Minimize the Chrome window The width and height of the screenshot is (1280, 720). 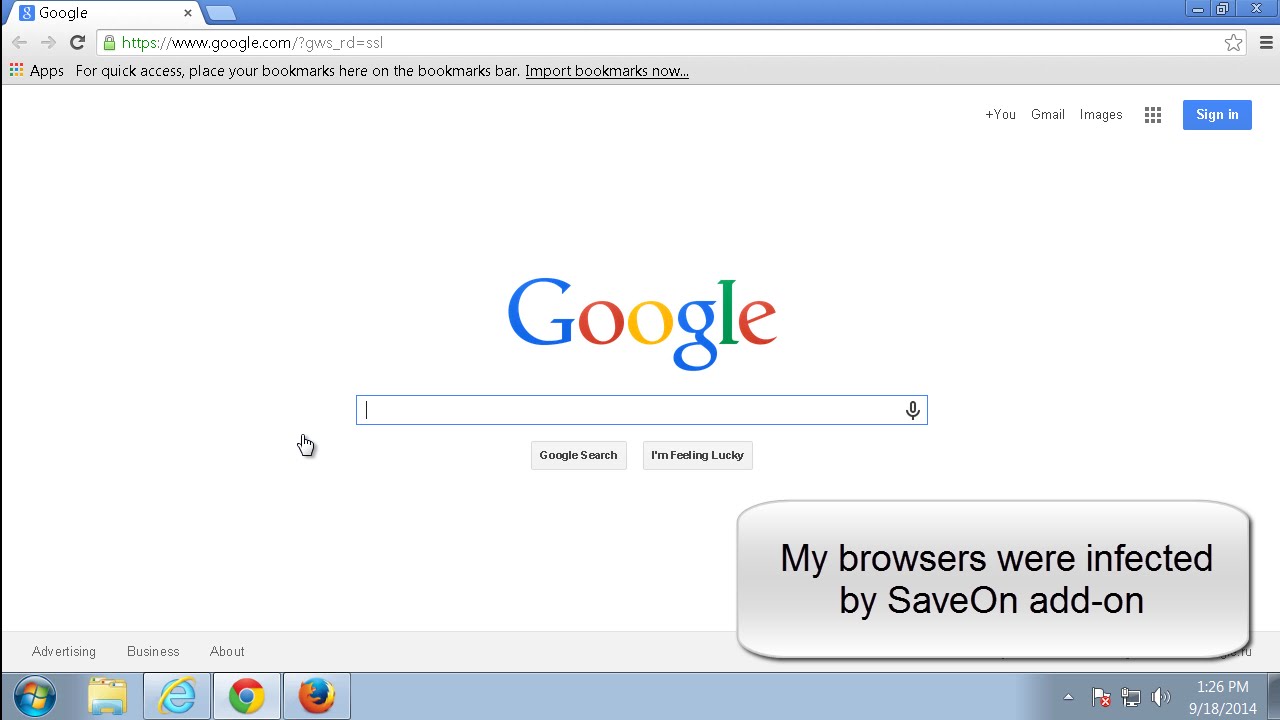(x=1197, y=9)
